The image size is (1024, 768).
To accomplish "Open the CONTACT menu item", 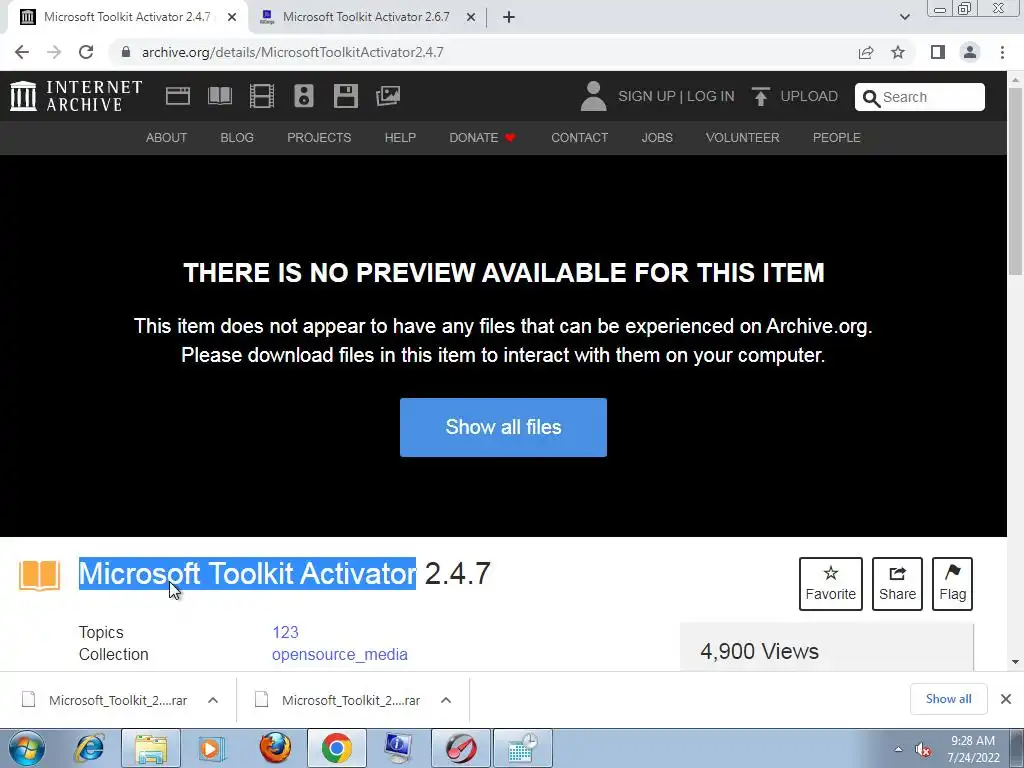I will pyautogui.click(x=579, y=138).
